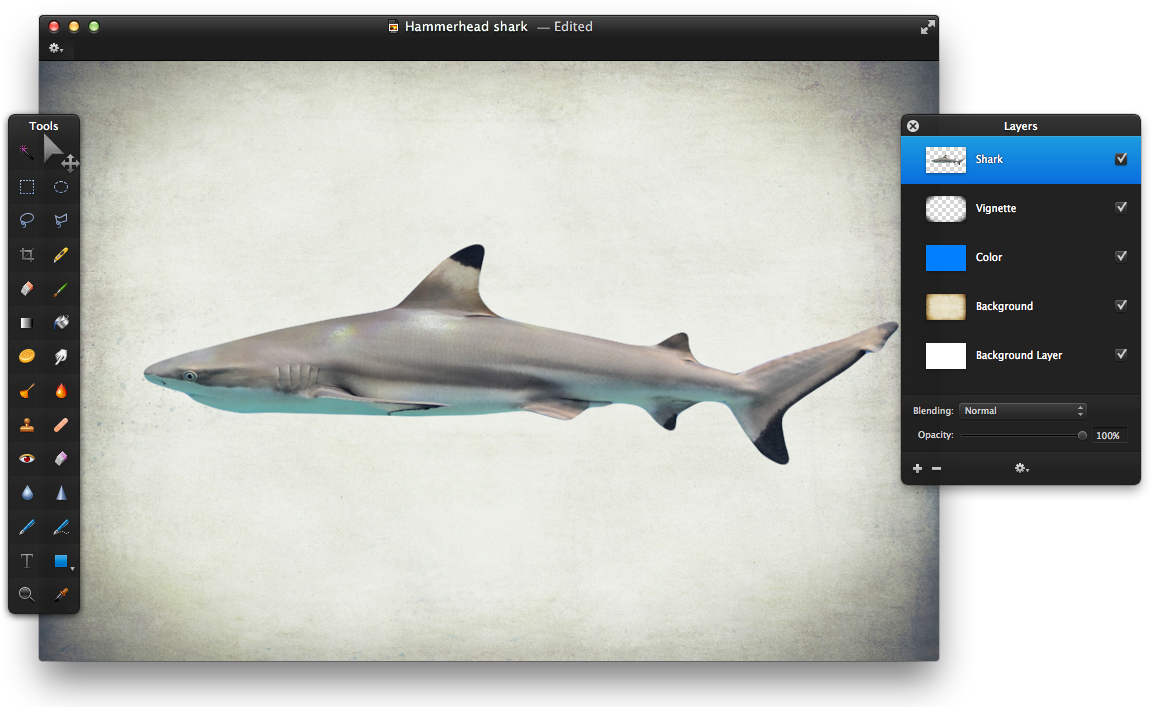The image size is (1152, 707).
Task: Select the Crop tool
Action: [x=26, y=254]
